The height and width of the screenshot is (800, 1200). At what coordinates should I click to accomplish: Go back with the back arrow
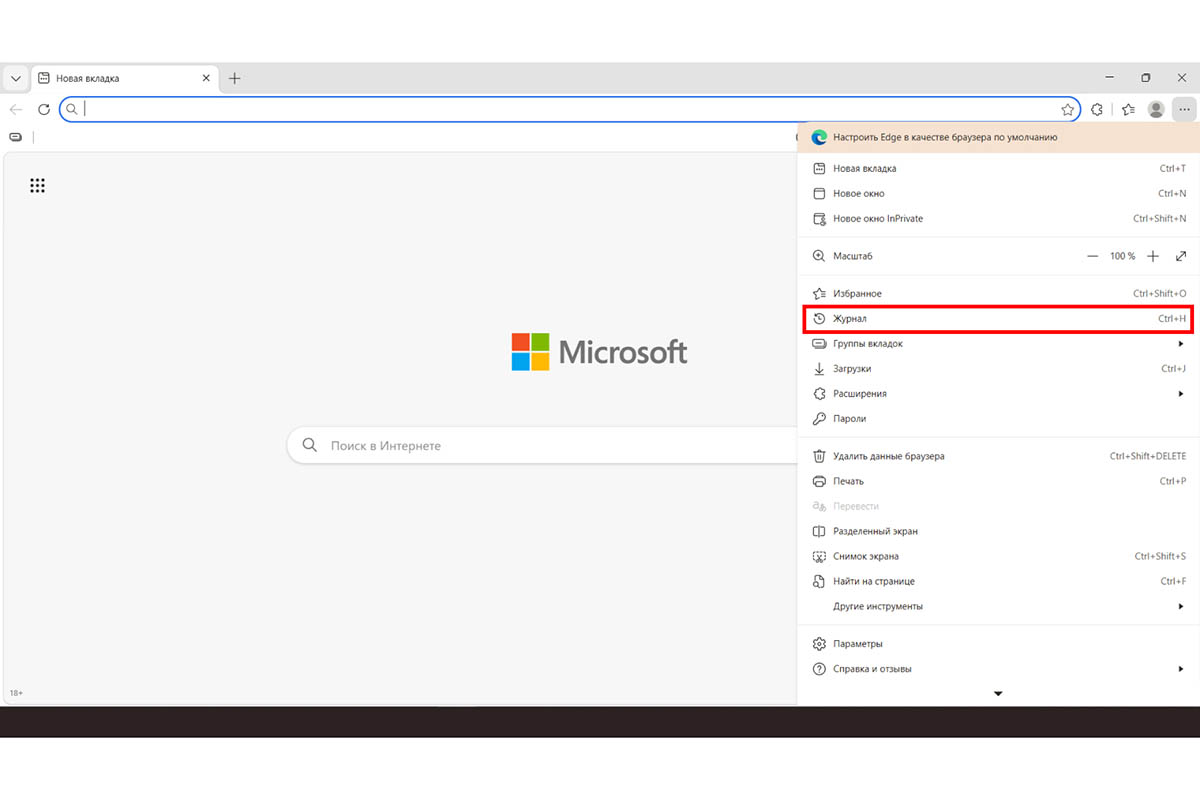(x=16, y=109)
